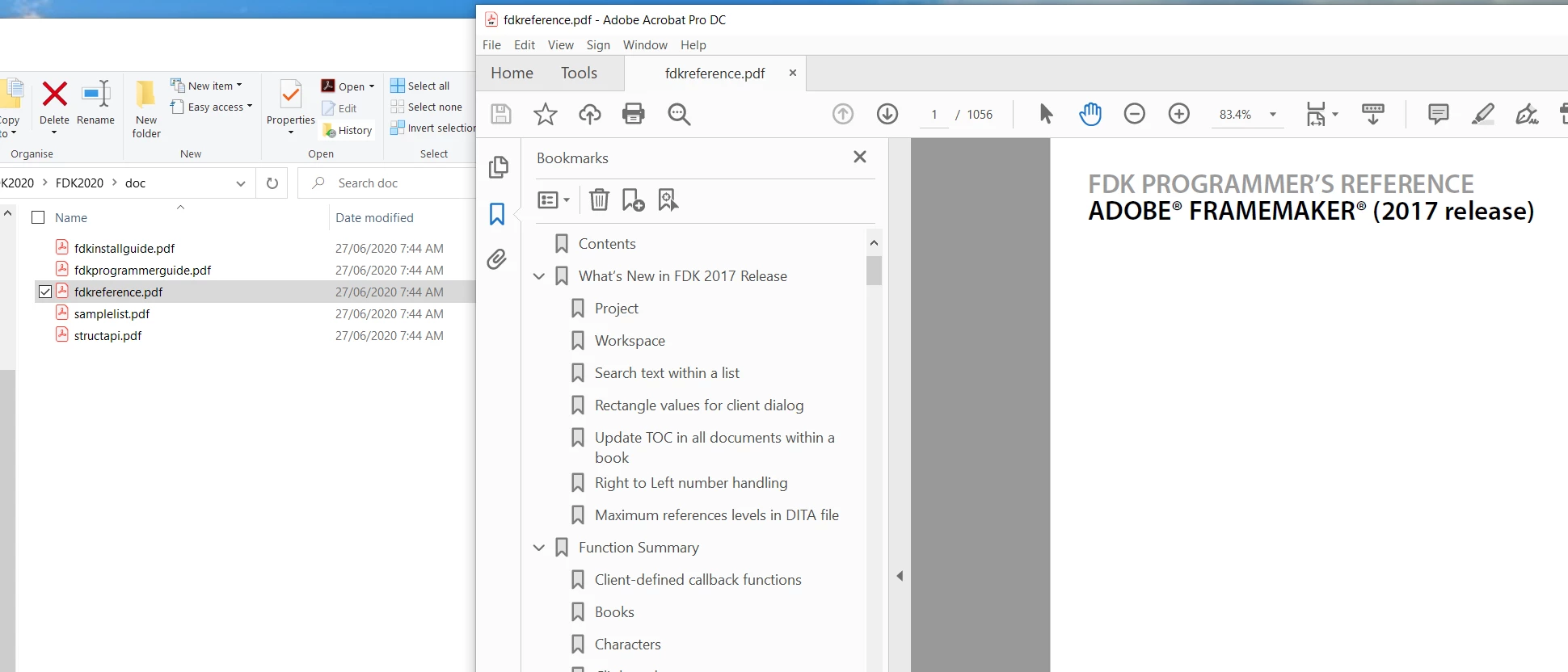Viewport: 1568px width, 672px height.
Task: Open the Page Thumbnails panel icon
Action: point(499,167)
